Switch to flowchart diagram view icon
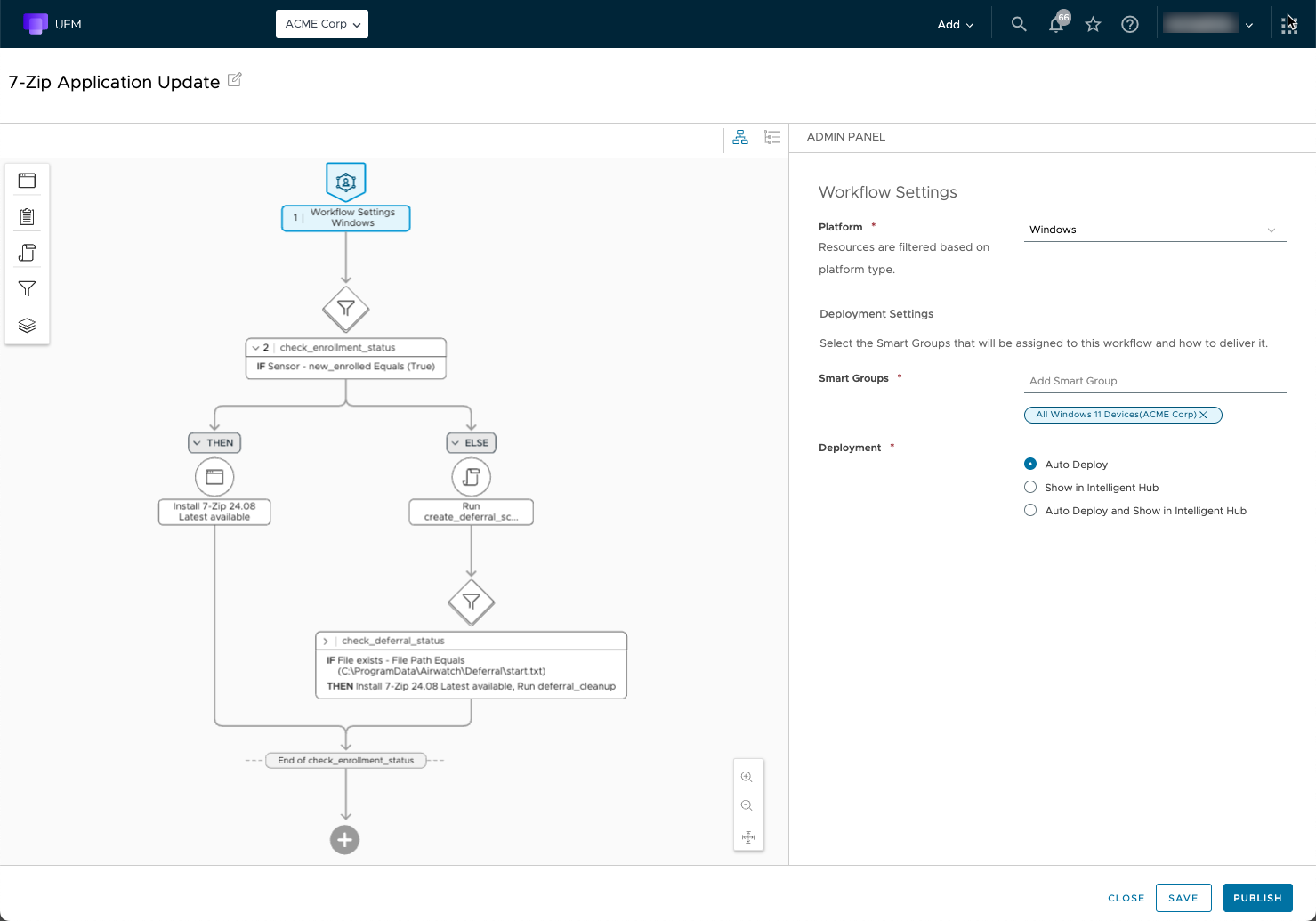This screenshot has width=1316, height=921. [740, 137]
